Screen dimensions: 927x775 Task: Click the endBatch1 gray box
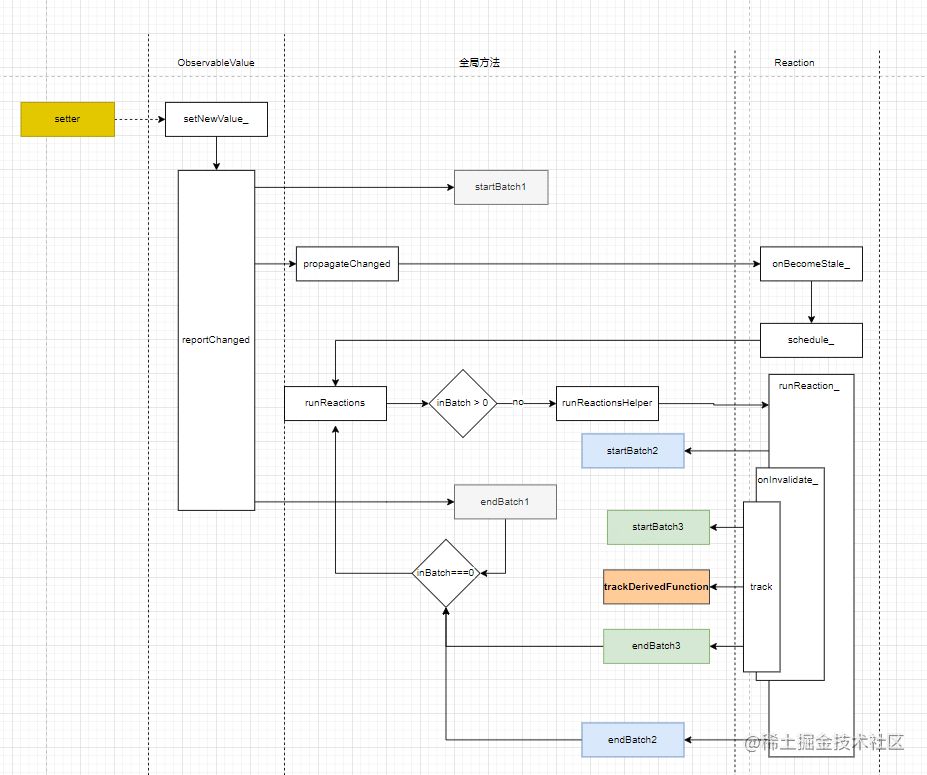[x=505, y=502]
